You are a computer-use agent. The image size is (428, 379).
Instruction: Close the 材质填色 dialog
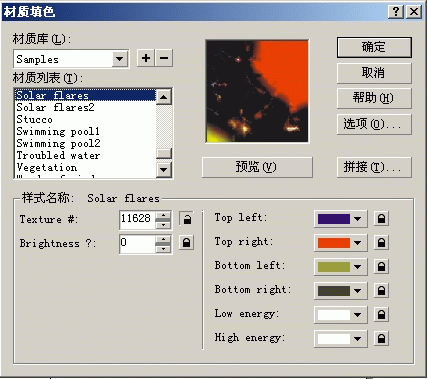tap(414, 12)
